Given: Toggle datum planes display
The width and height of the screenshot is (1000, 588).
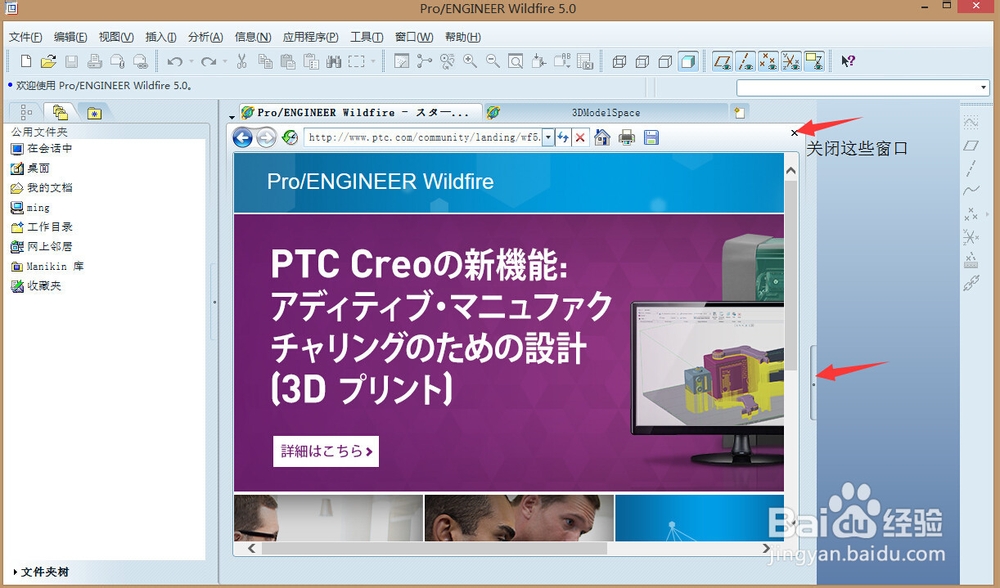Looking at the screenshot, I should click(723, 61).
